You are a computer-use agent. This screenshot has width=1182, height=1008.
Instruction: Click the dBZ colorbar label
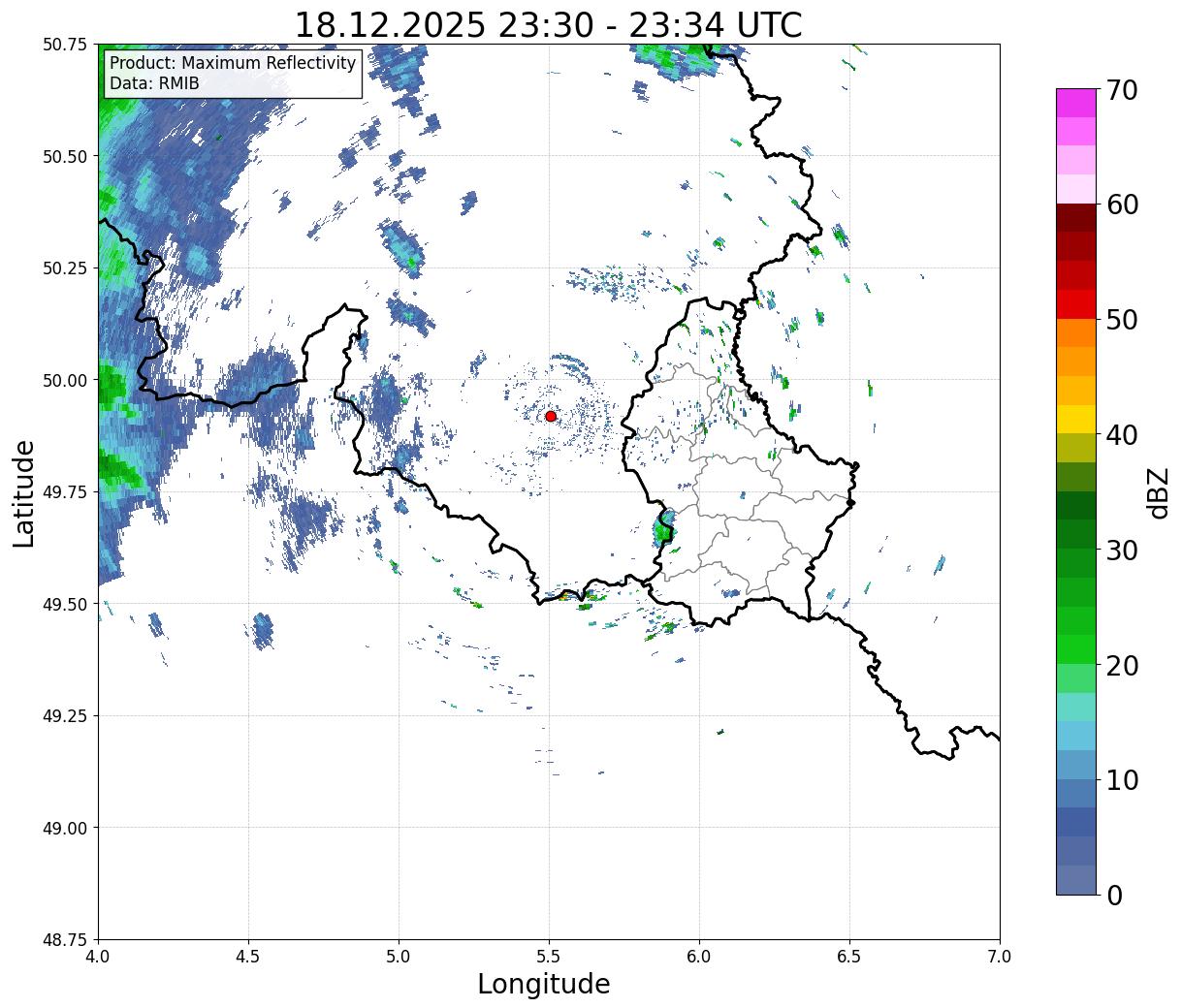coord(1158,492)
